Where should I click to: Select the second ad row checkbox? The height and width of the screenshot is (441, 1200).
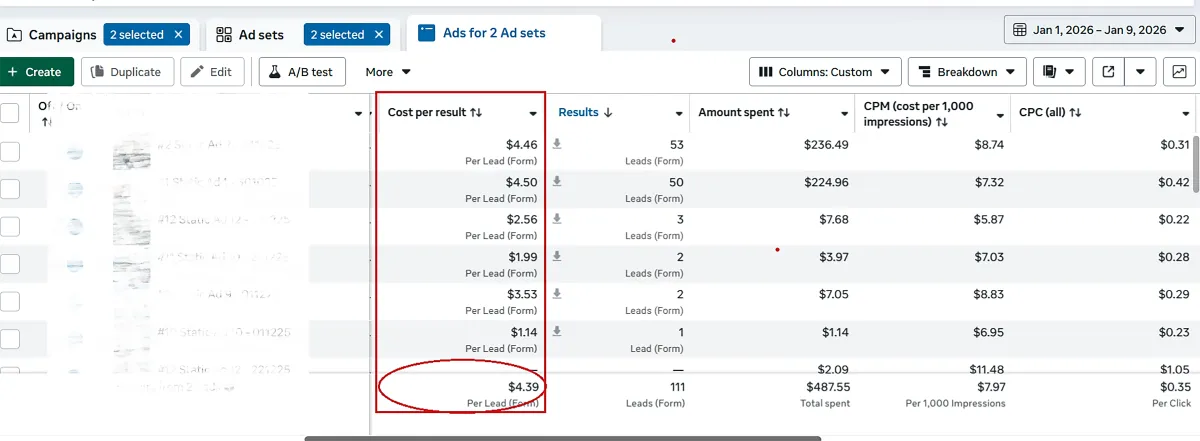(10, 189)
